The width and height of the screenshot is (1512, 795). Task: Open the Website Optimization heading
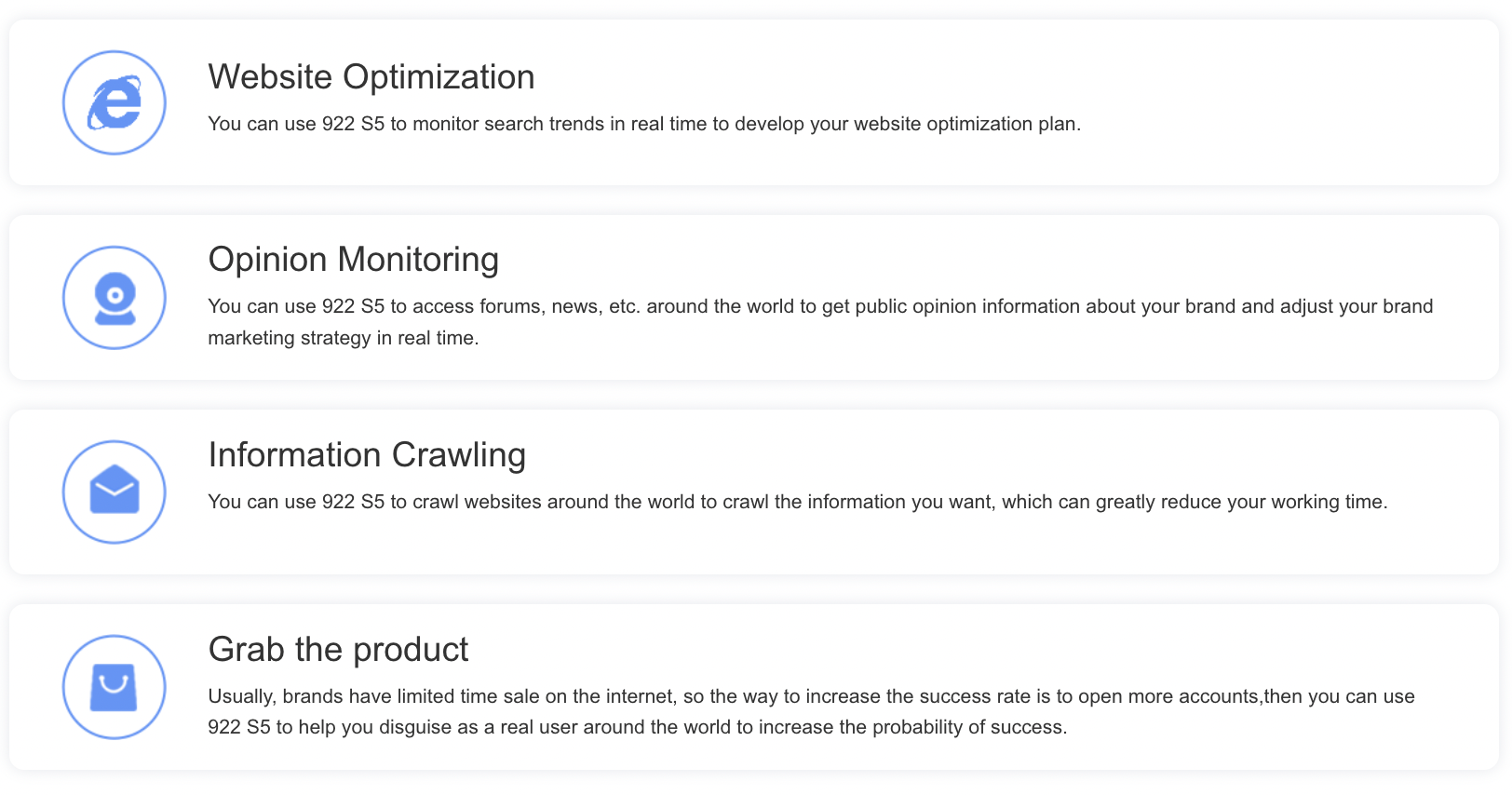(x=371, y=77)
